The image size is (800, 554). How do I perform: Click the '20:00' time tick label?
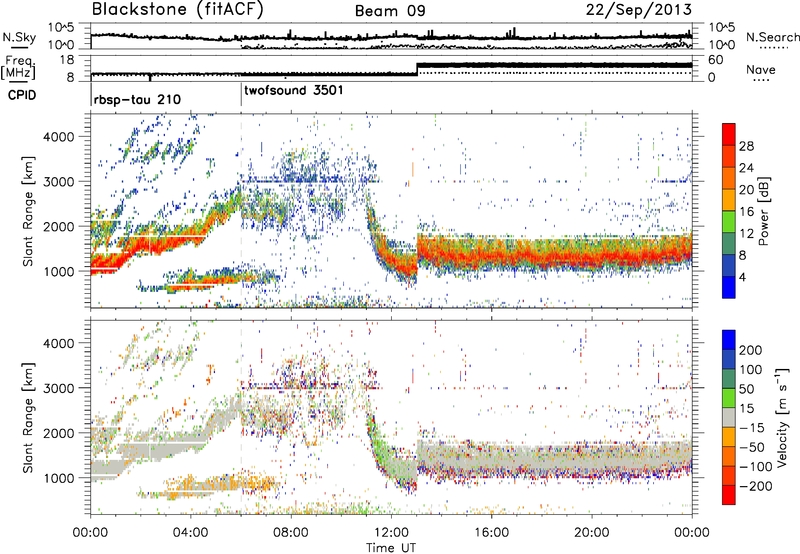[591, 533]
